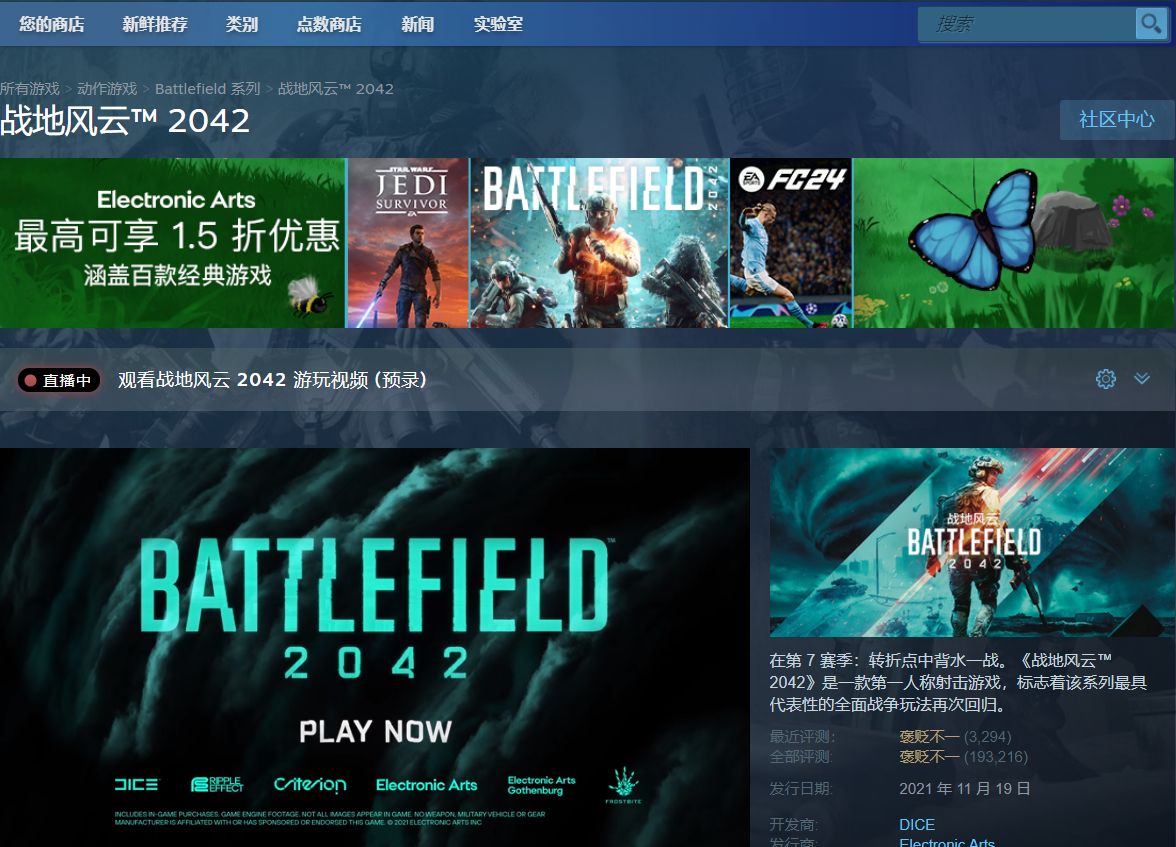Click the Battlefield 2042 header capsule image
1176x847 pixels.
tap(972, 542)
